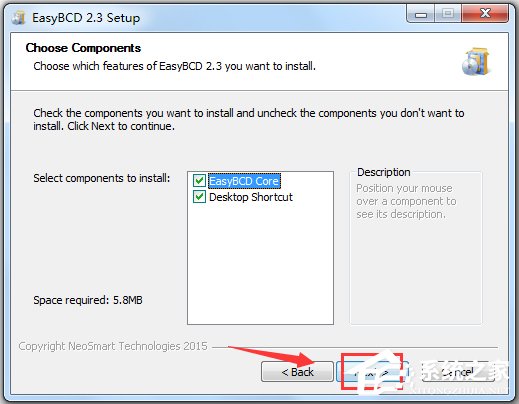Click the EasyBCD 2.3 Setup title text
The height and width of the screenshot is (404, 519).
click(86, 18)
